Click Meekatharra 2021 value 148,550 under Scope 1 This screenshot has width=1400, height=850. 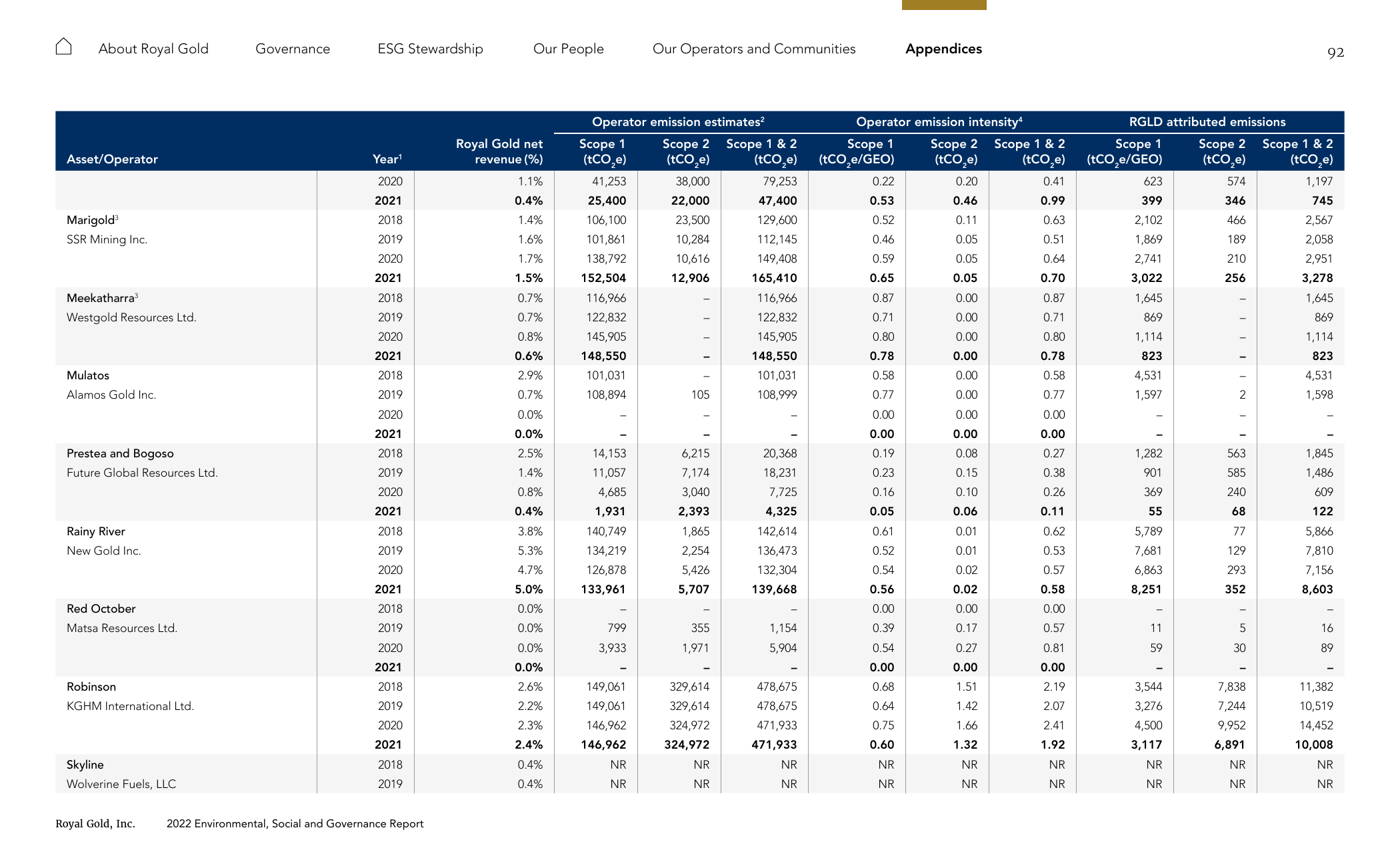click(603, 356)
